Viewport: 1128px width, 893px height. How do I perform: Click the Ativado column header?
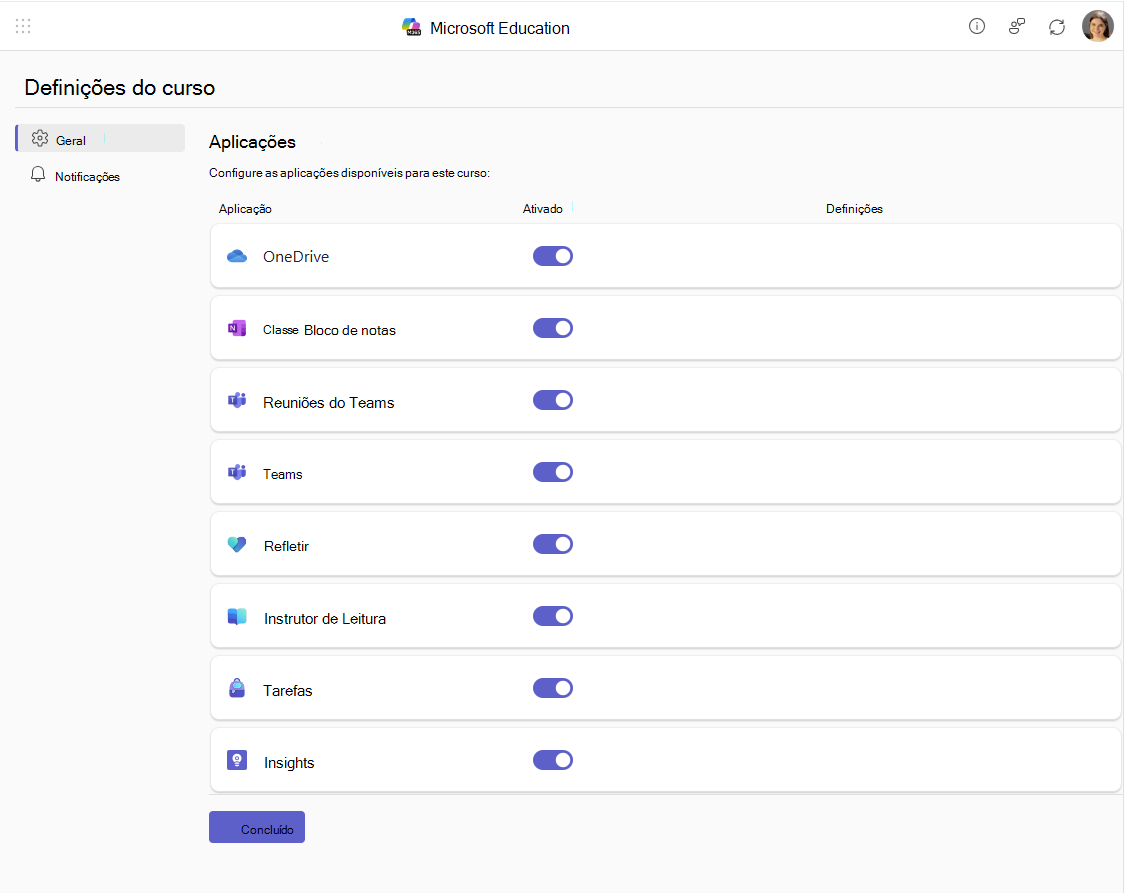pos(542,209)
